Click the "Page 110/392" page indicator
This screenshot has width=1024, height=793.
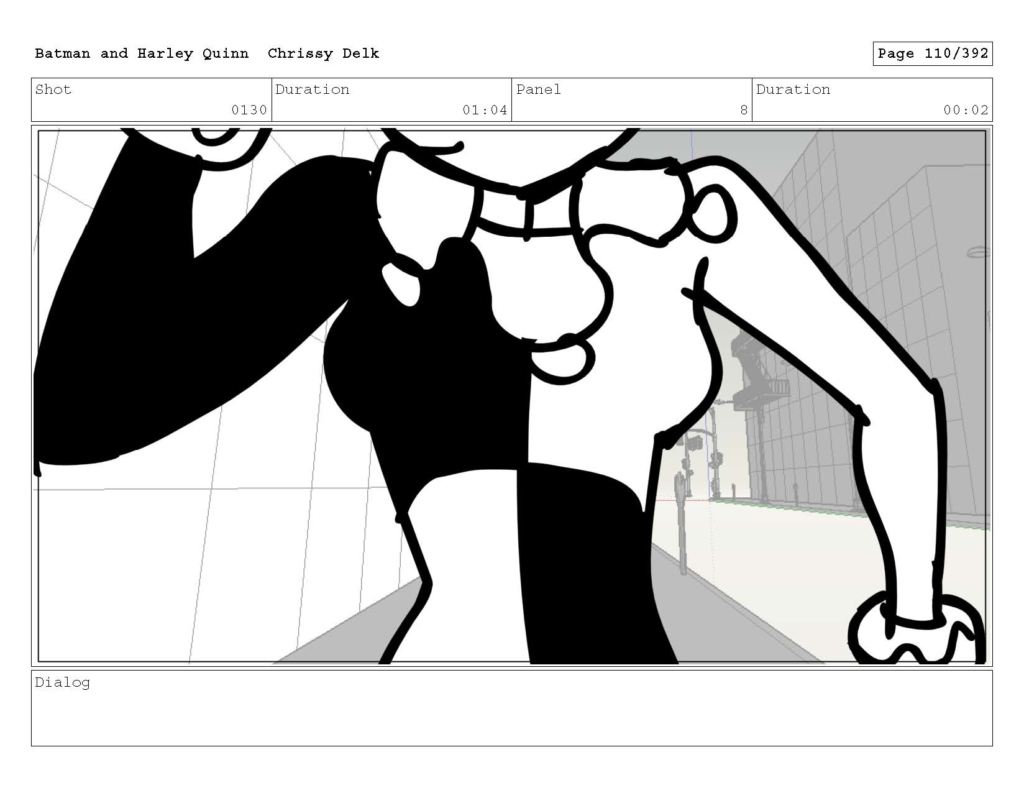933,54
